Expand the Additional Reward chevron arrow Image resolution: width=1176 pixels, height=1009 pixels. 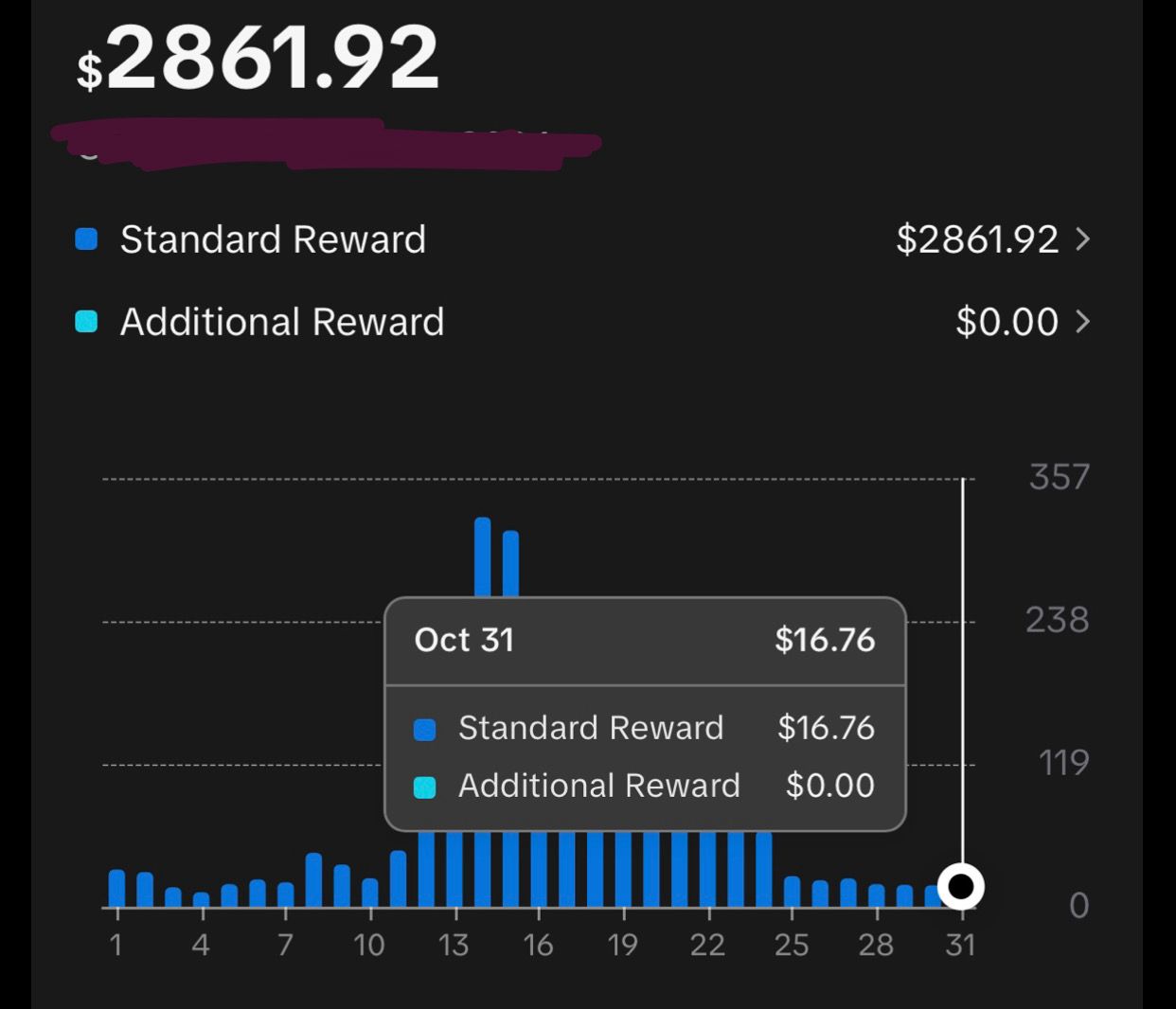[x=1083, y=322]
